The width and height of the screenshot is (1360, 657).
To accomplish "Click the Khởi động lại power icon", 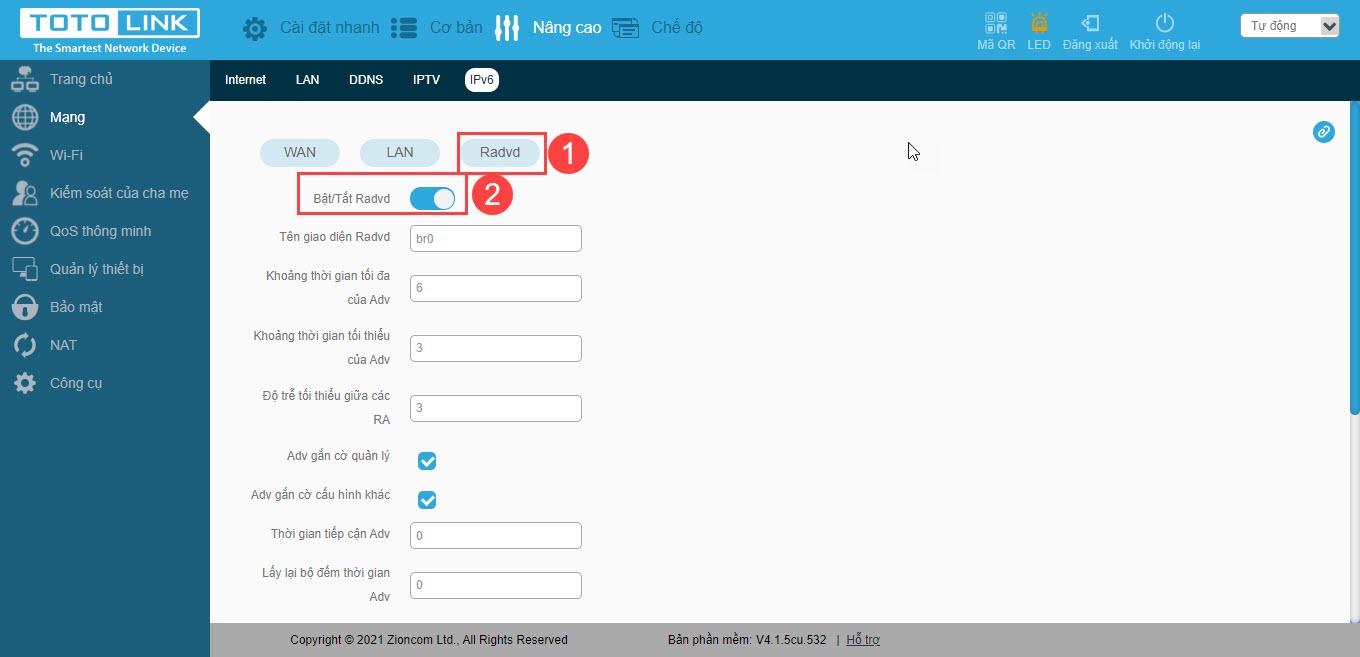I will pos(1164,23).
